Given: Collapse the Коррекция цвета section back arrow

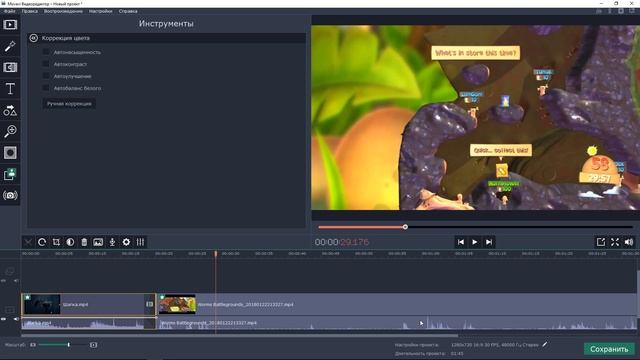Looking at the screenshot, I should pyautogui.click(x=33, y=38).
